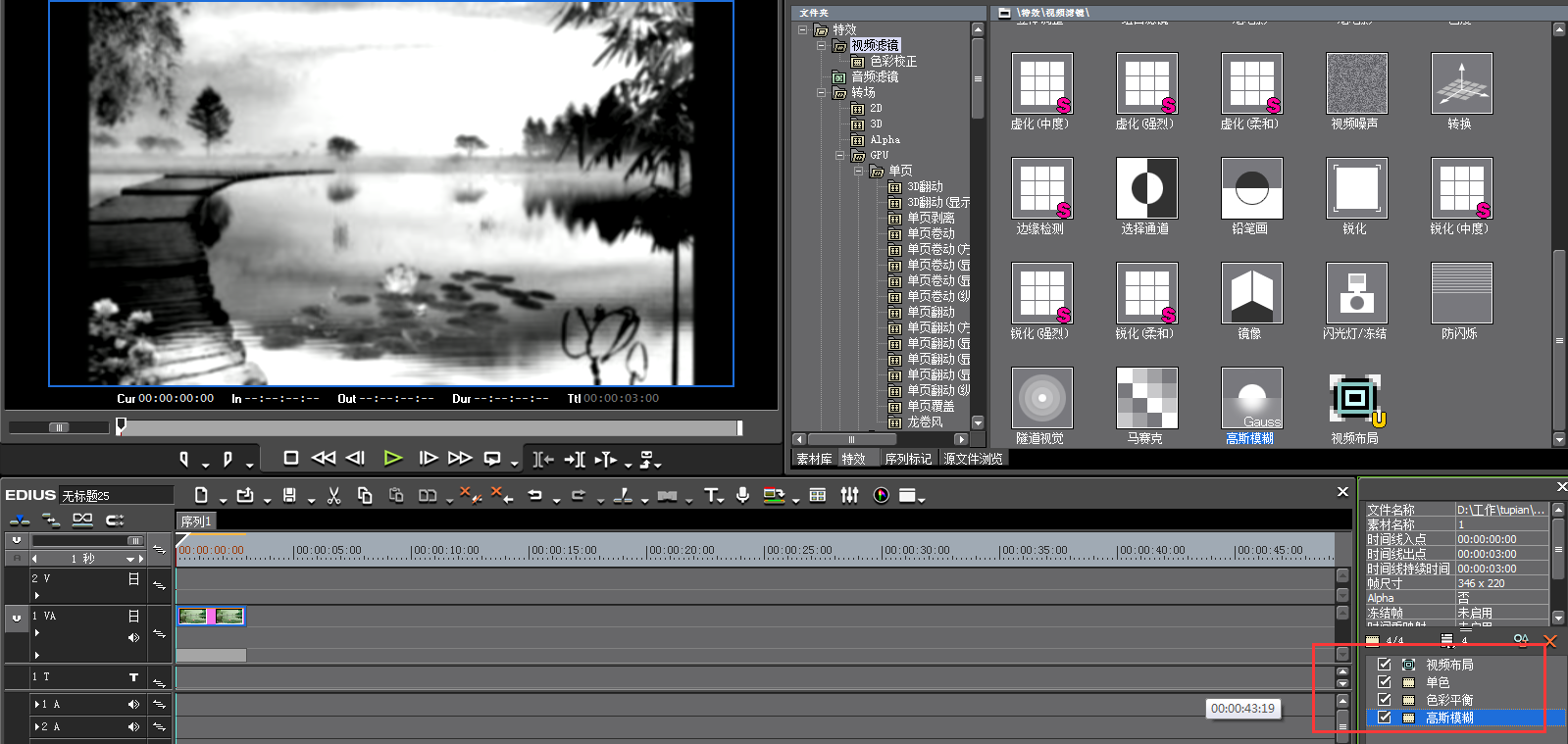The width and height of the screenshot is (1568, 744).
Task: Select 音频滤镜 in the effects tree
Action: 875,76
